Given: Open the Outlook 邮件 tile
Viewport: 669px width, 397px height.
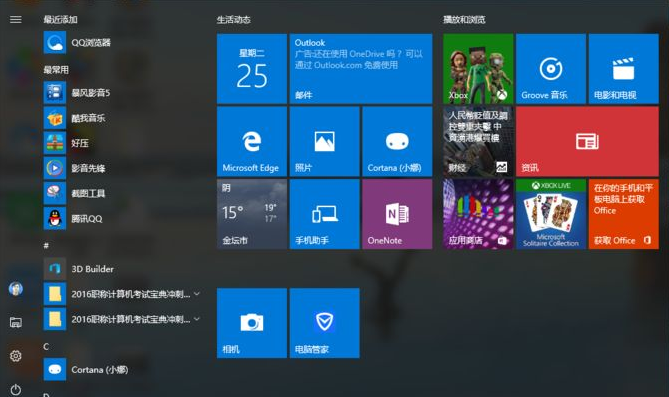Looking at the screenshot, I should tap(361, 69).
